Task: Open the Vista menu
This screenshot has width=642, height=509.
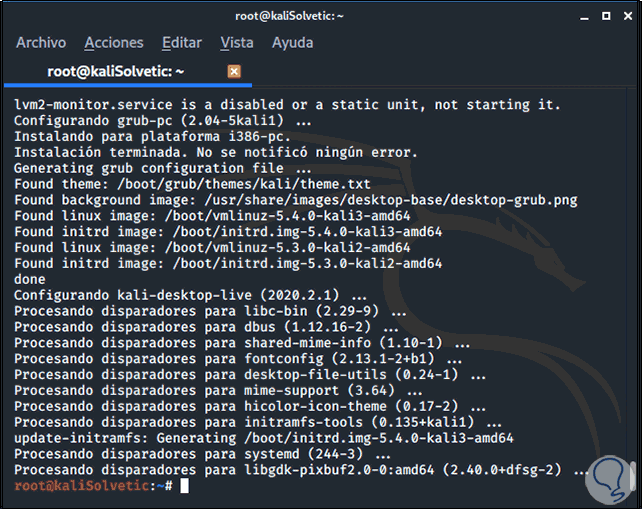Action: (237, 43)
